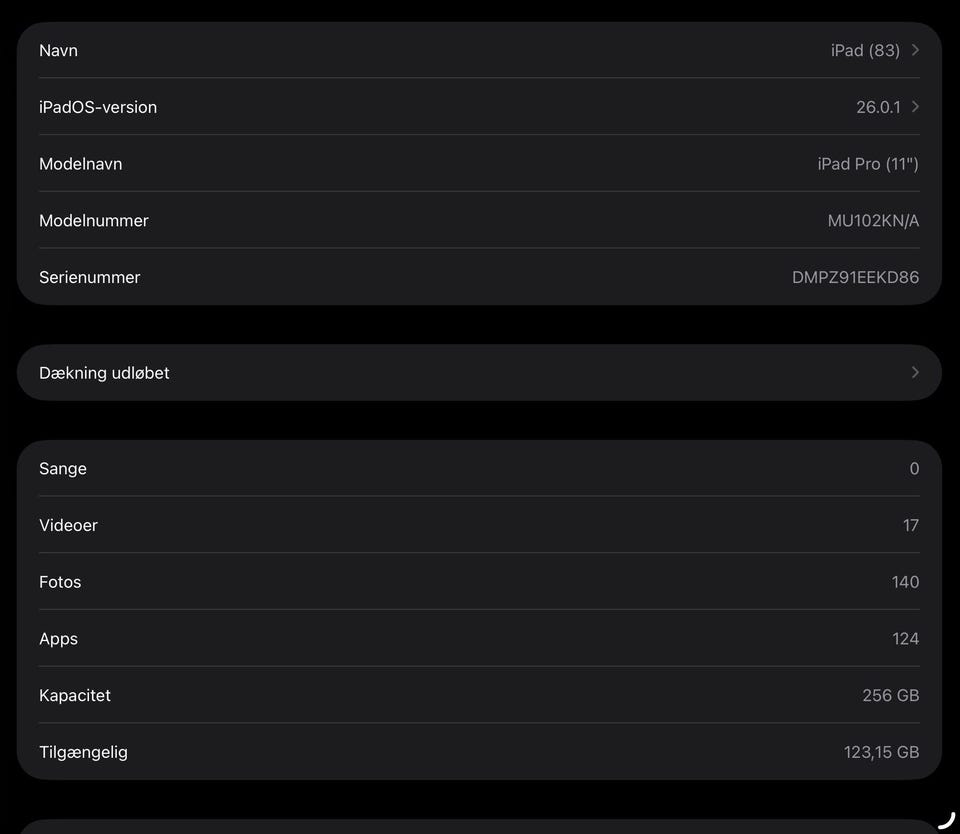Viewport: 960px width, 834px height.
Task: Click the iPadOS-version label
Action: coord(98,107)
